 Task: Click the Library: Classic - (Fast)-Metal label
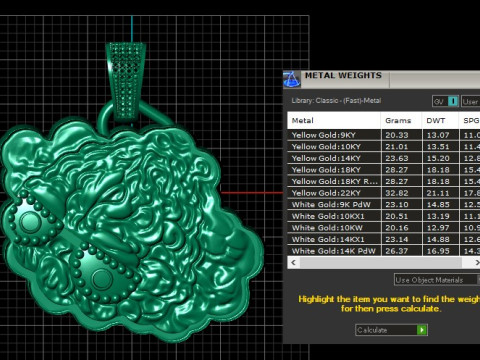[x=336, y=101]
